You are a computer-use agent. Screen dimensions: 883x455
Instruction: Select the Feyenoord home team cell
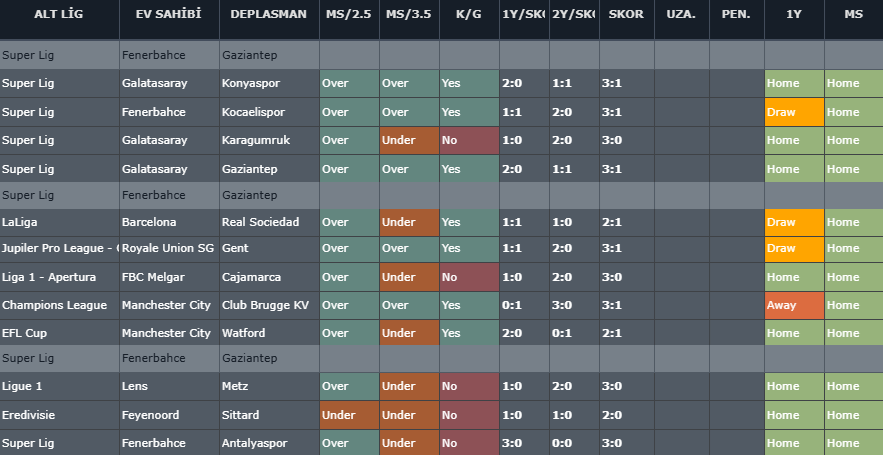pos(169,415)
